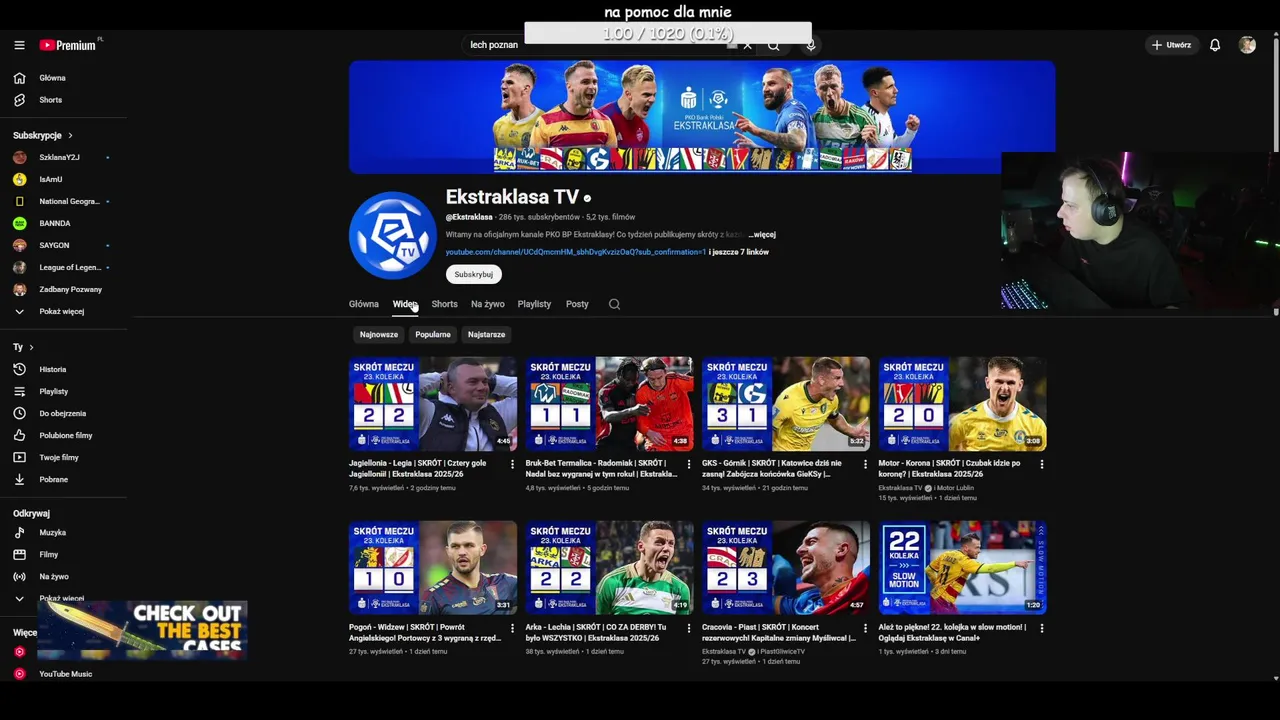Viewport: 1280px width, 720px height.
Task: Expand the Ty section chevron
Action: (31, 347)
